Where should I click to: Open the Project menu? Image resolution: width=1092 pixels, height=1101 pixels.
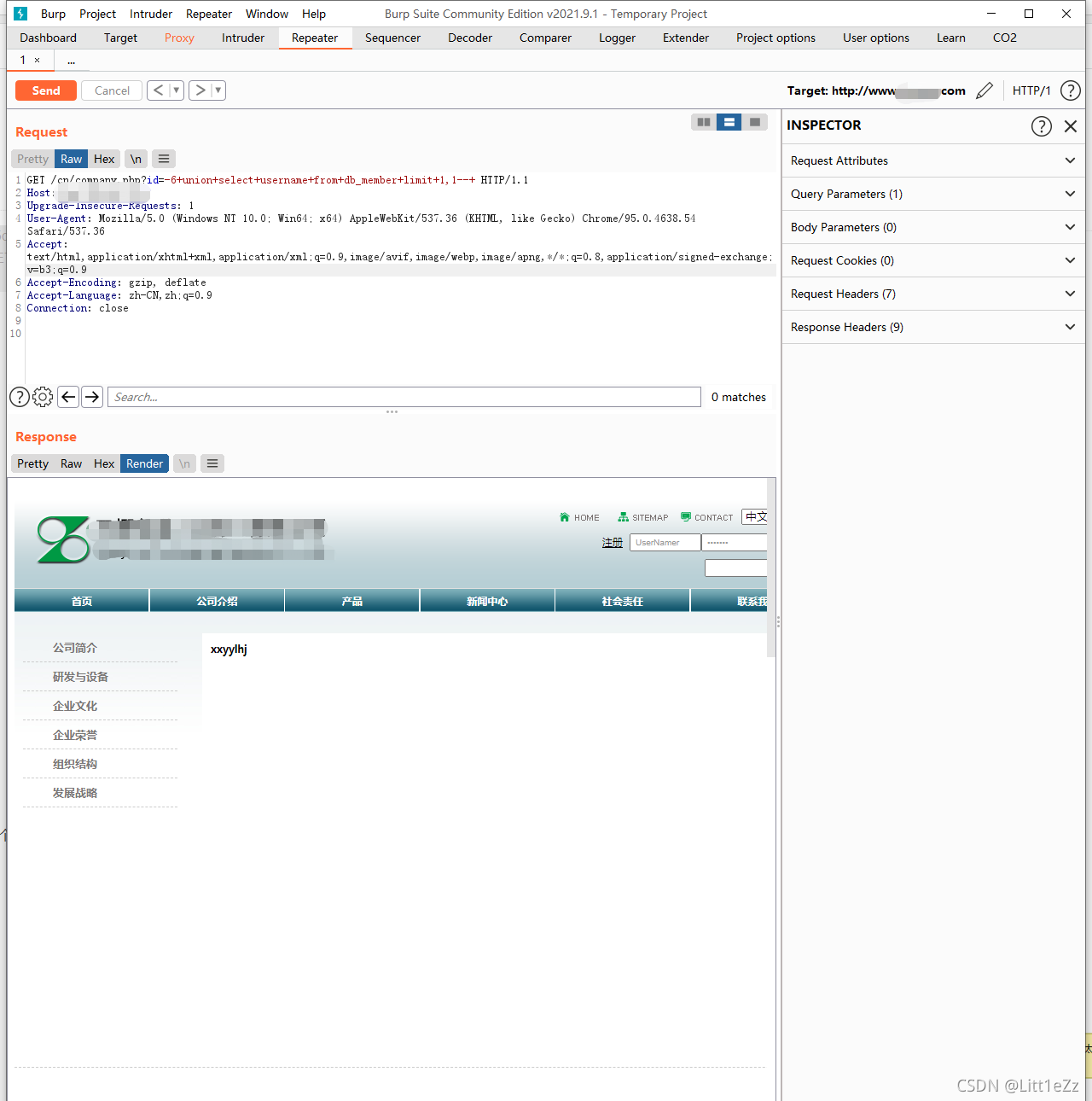click(x=98, y=14)
